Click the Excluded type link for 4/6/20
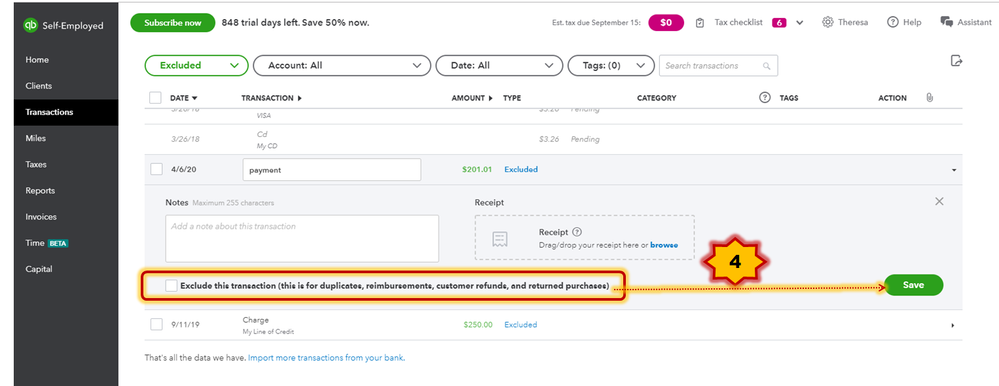The width and height of the screenshot is (999, 386). (x=521, y=169)
